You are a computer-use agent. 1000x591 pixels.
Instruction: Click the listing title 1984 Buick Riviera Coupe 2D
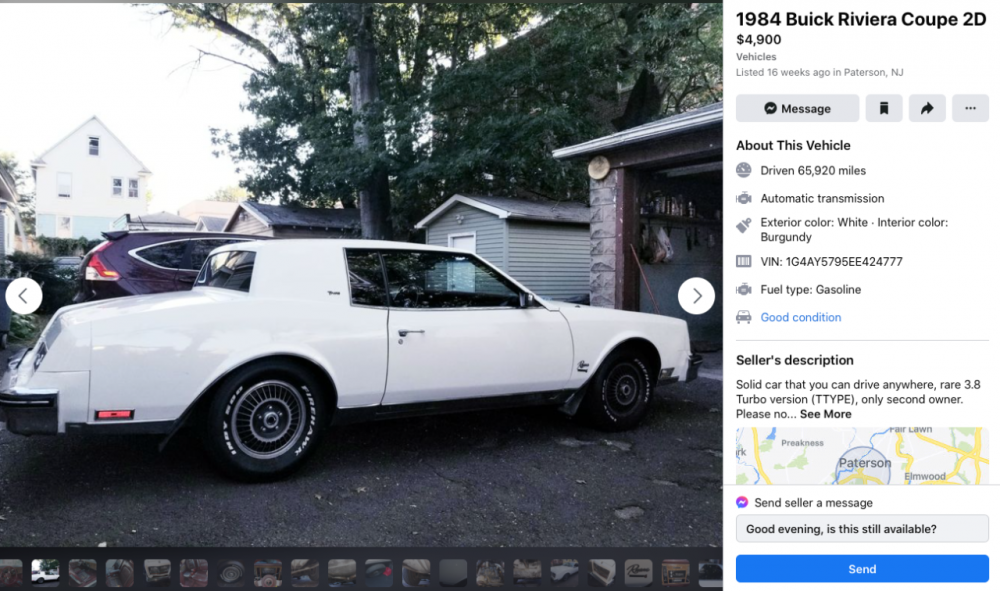click(x=861, y=19)
